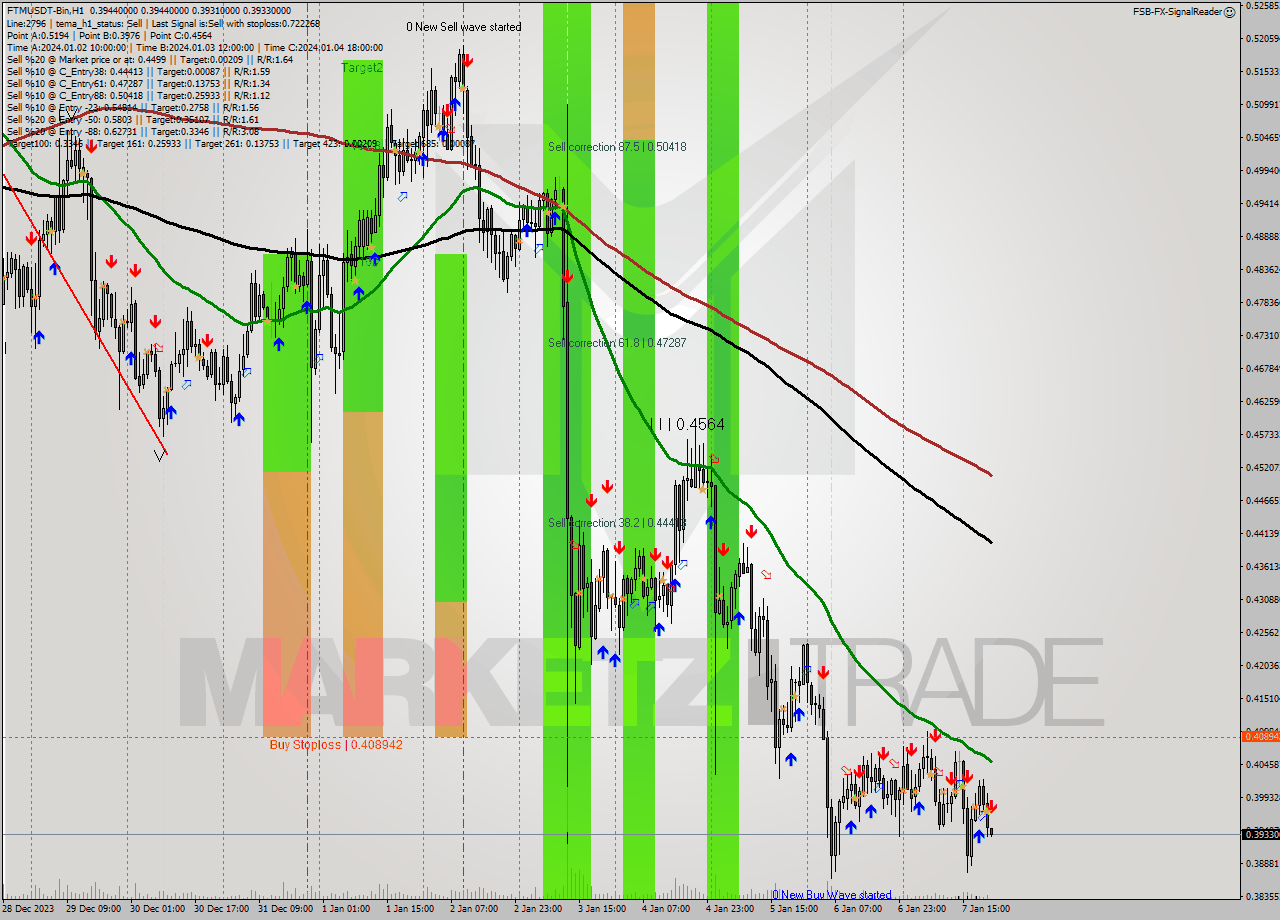Click the '6 Jan 23:00' time axis label

pyautogui.click(x=922, y=909)
